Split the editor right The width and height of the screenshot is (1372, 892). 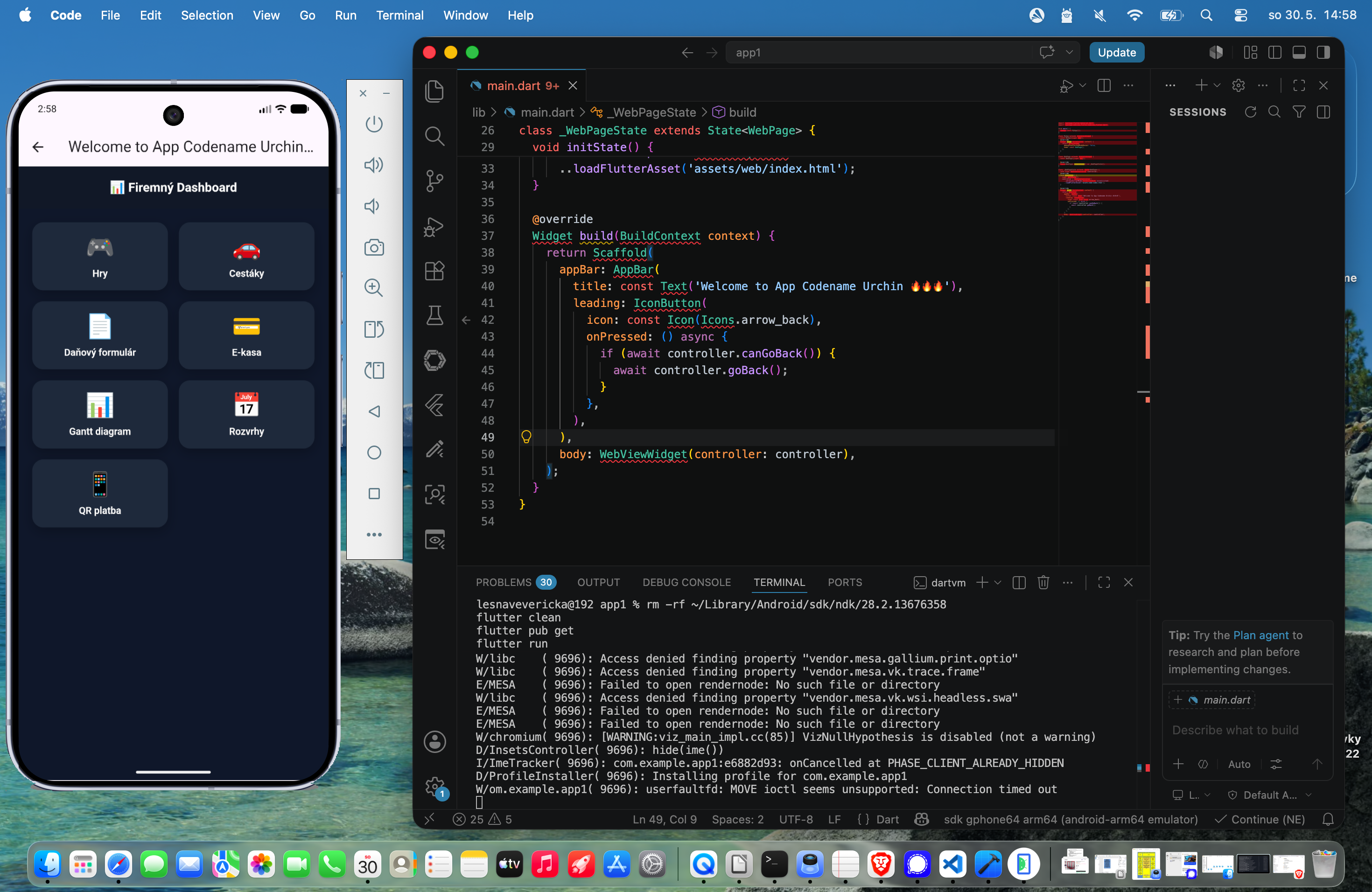point(1104,86)
